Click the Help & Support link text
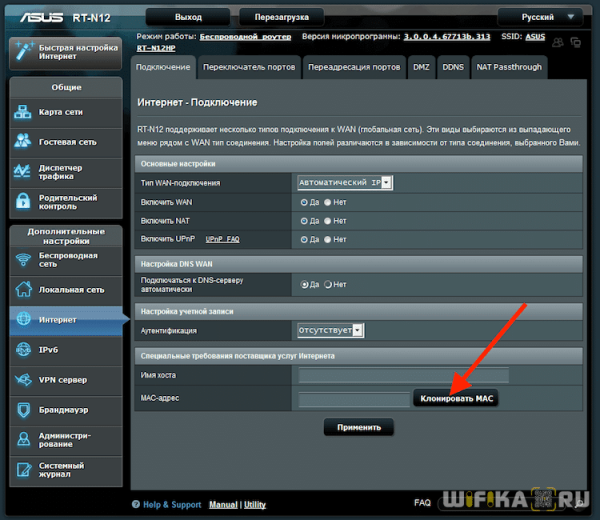Viewport: 600px width, 520px height. [x=172, y=505]
